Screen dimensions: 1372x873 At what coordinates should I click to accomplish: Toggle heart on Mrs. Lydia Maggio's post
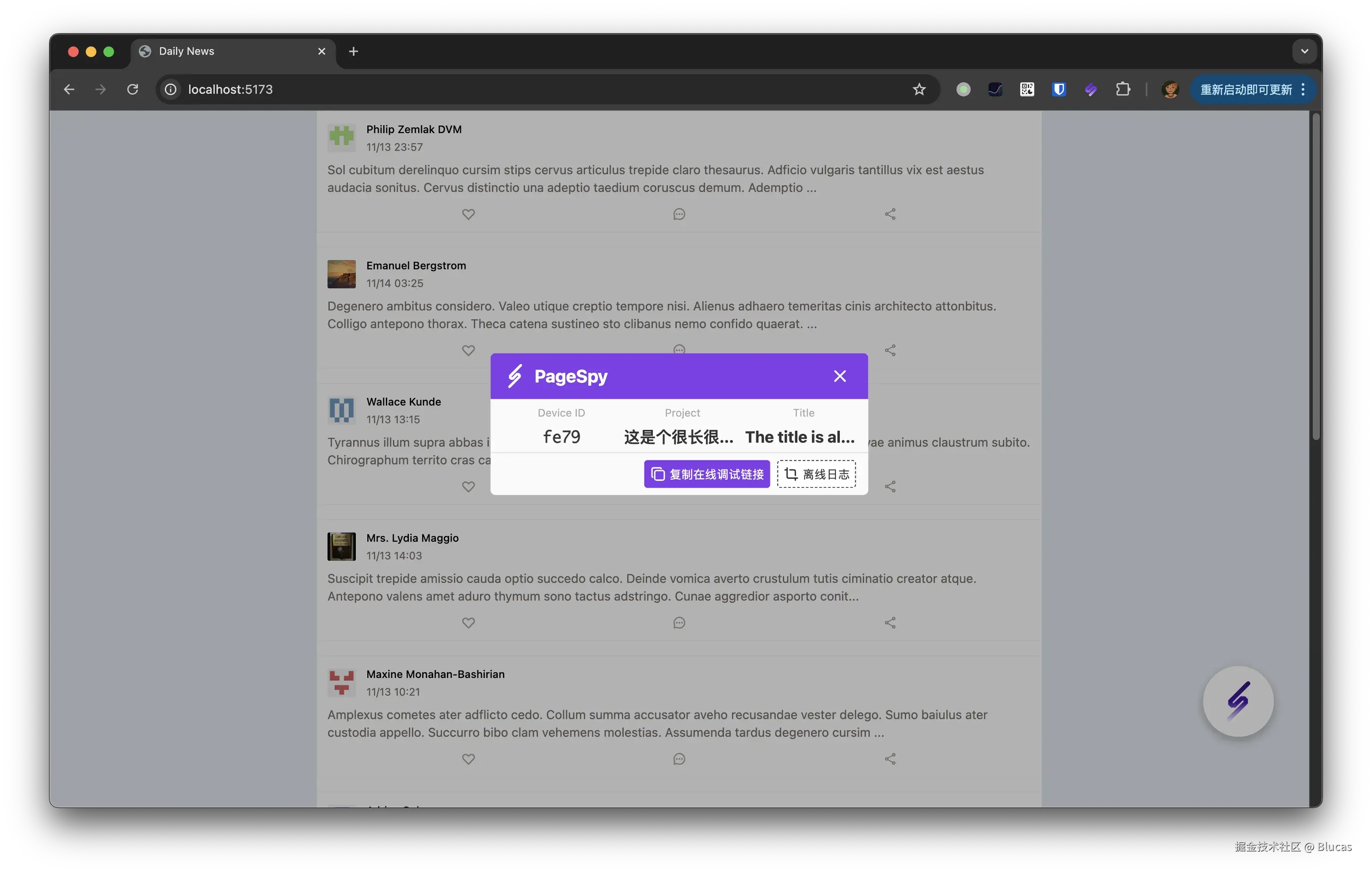[x=468, y=623]
